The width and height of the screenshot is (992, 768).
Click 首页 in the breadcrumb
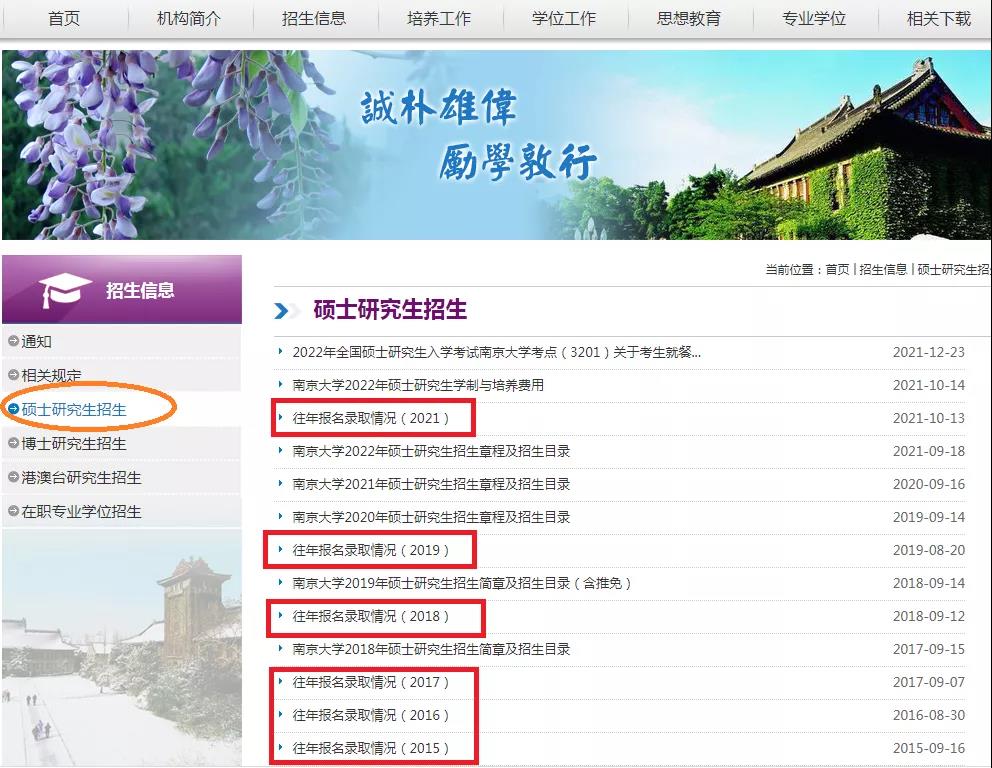point(838,269)
